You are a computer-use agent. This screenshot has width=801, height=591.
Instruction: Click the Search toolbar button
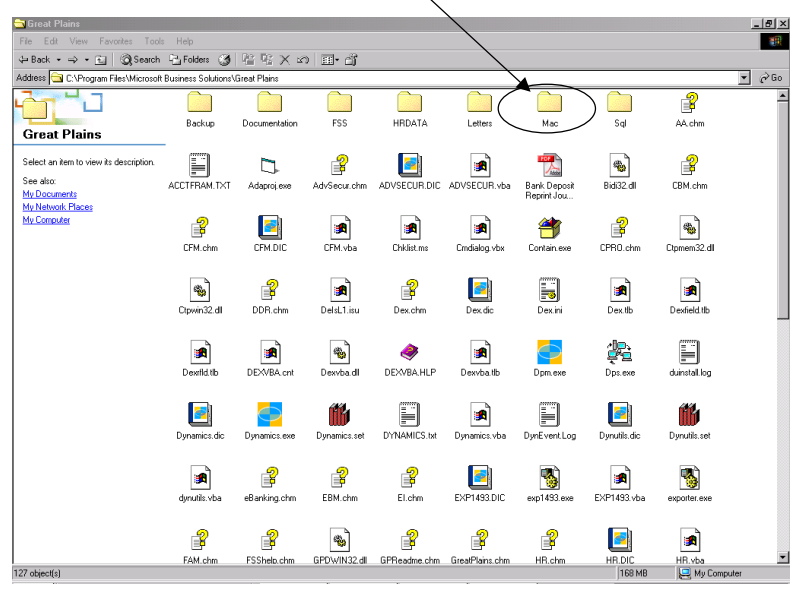[140, 60]
